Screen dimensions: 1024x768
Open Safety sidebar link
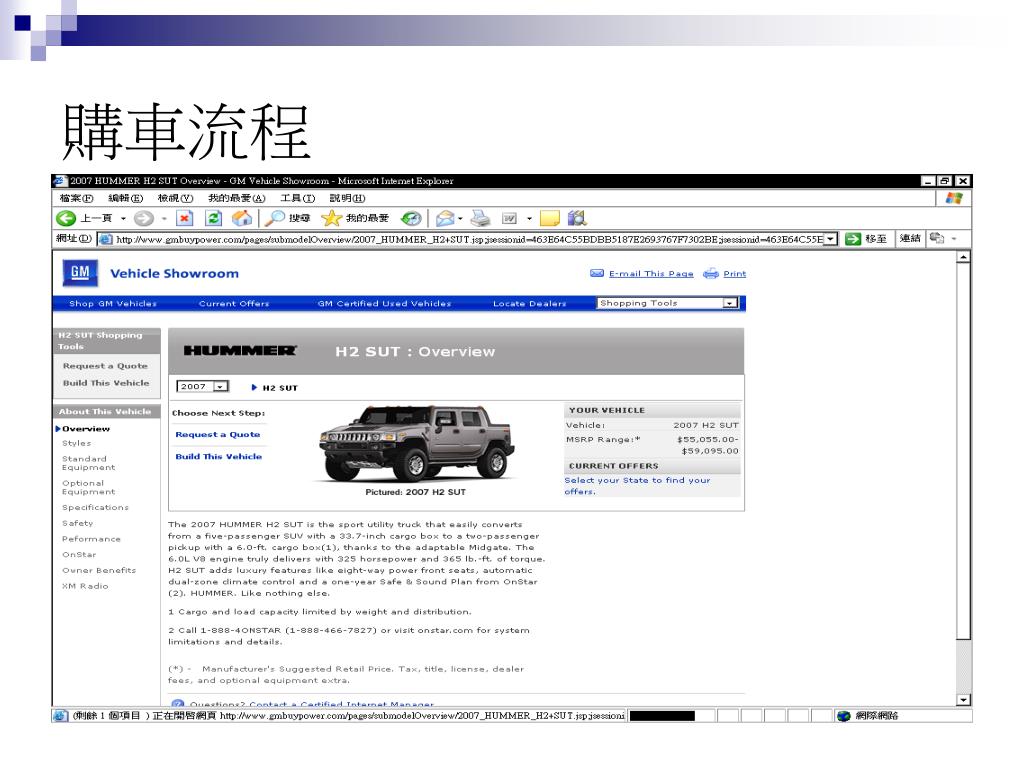click(78, 523)
